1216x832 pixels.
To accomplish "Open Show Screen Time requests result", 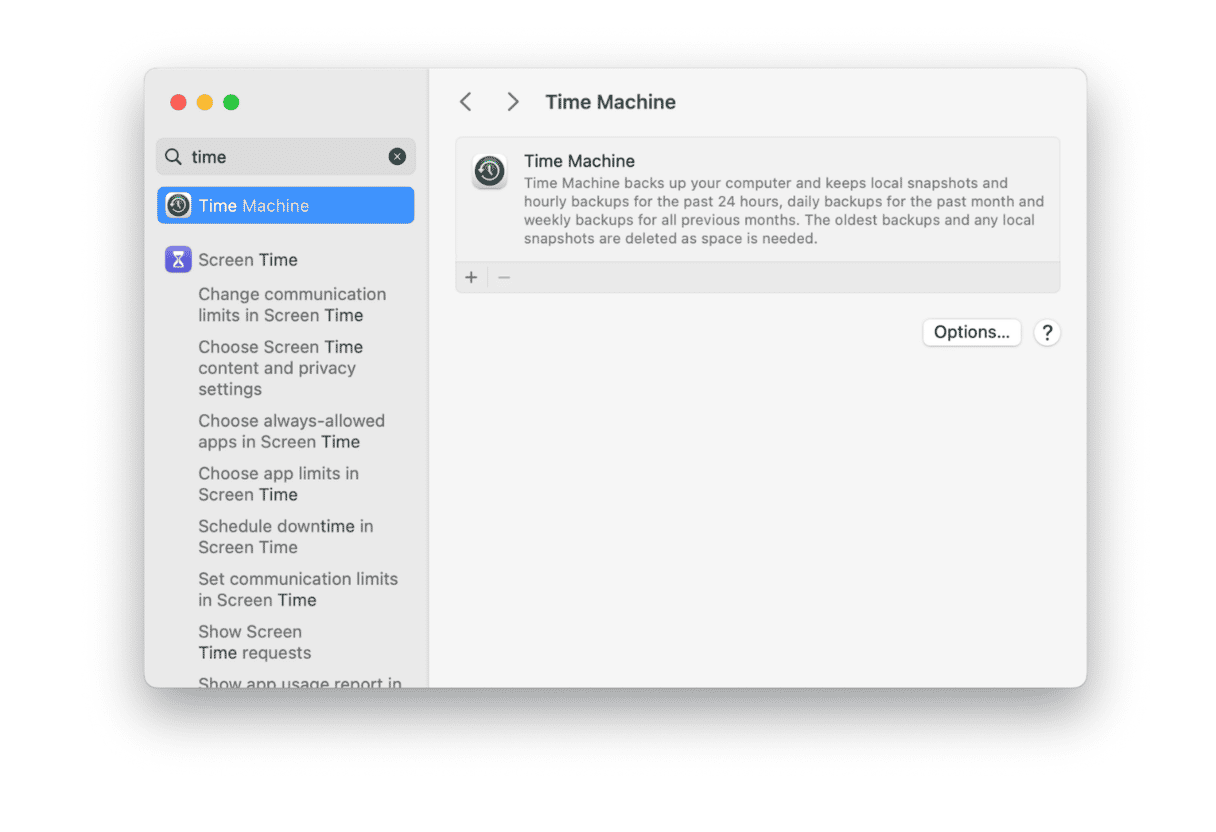I will (254, 642).
